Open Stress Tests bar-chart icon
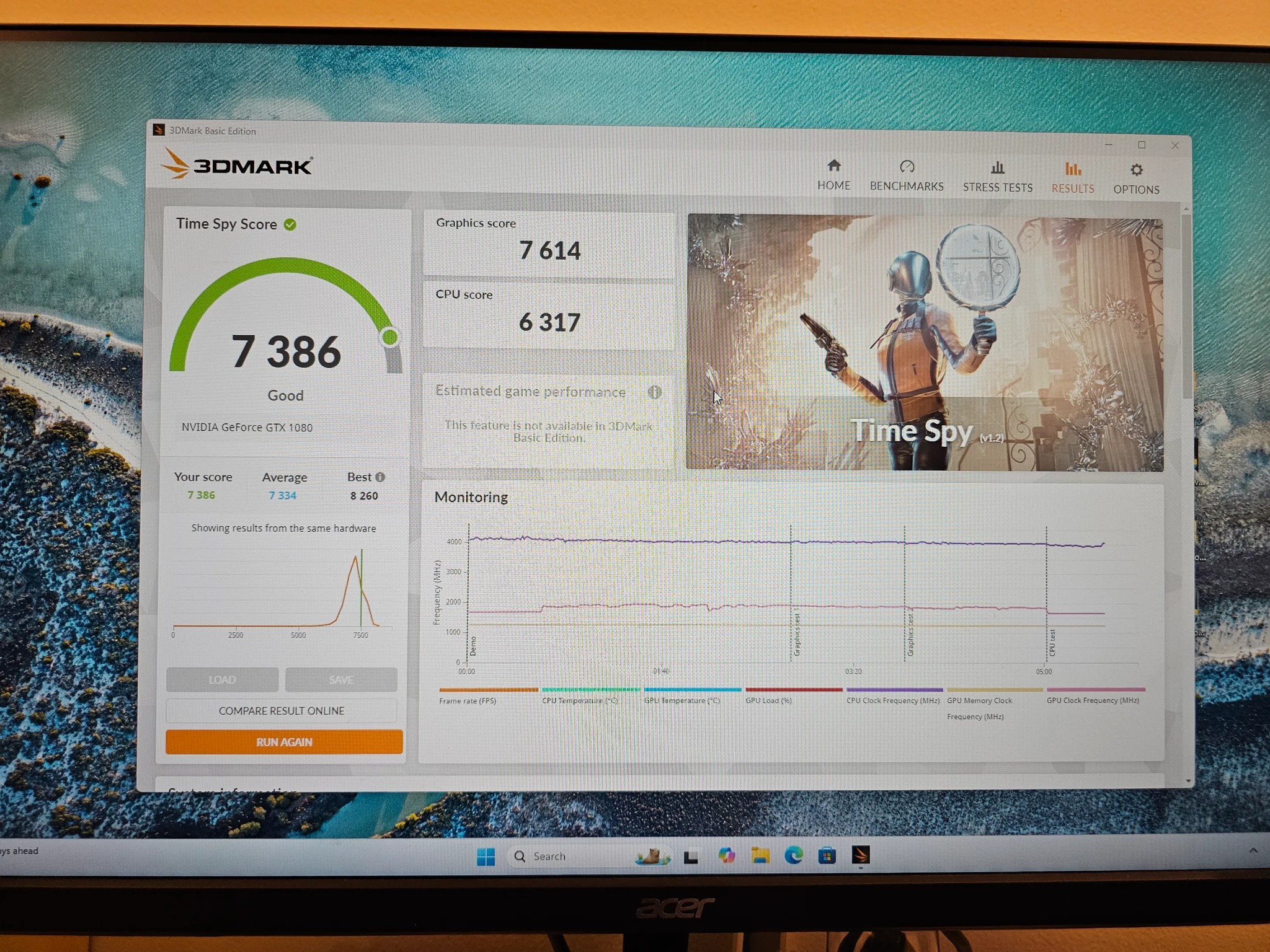The width and height of the screenshot is (1270, 952). tap(997, 168)
